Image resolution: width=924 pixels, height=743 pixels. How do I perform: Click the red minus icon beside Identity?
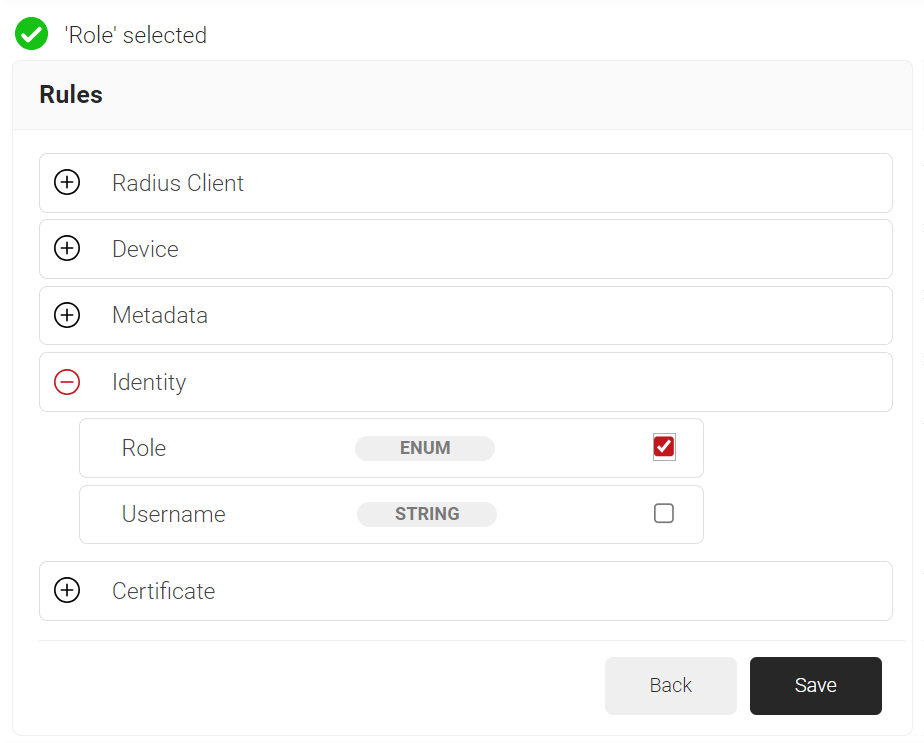click(67, 382)
